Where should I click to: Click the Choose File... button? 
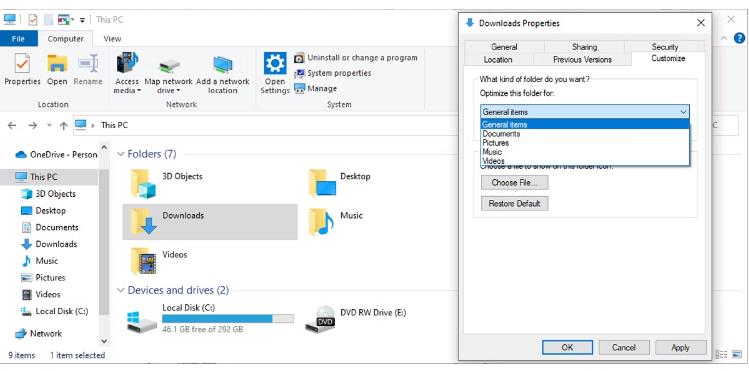click(514, 182)
